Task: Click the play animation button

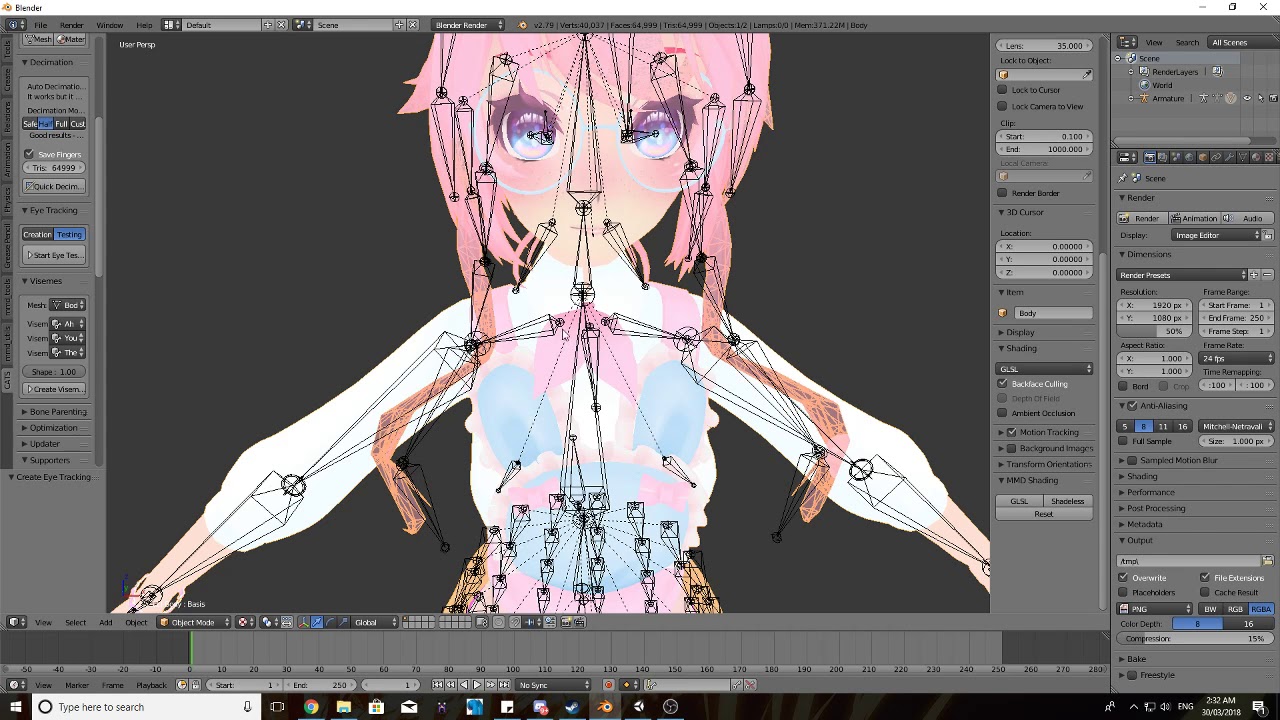Action: (477, 685)
